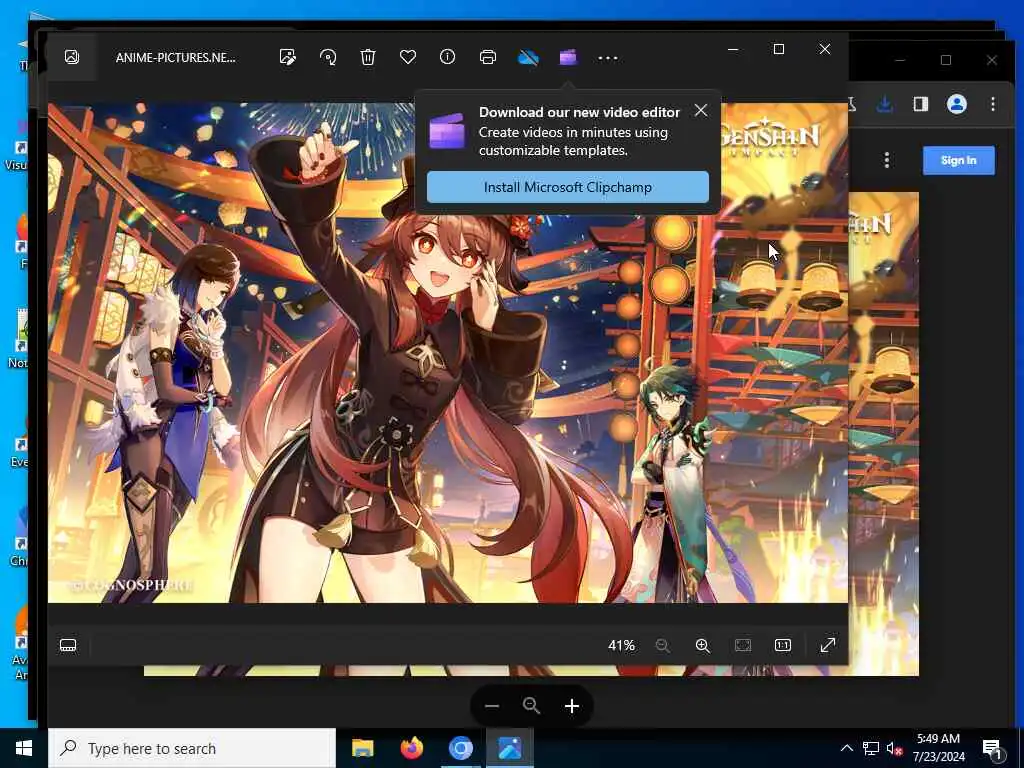Click the Fit to window icon
Screen dimensions: 1024x768
pos(743,645)
